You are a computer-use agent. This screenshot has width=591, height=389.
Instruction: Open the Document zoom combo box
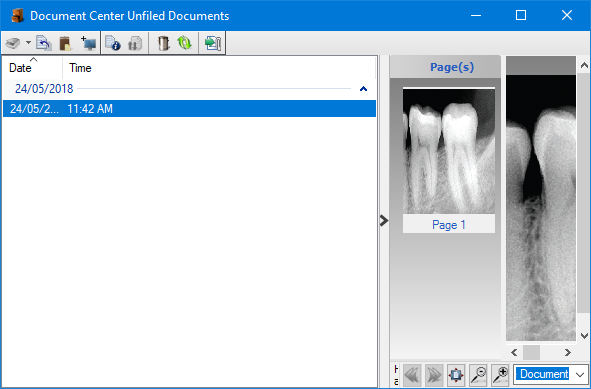point(551,374)
